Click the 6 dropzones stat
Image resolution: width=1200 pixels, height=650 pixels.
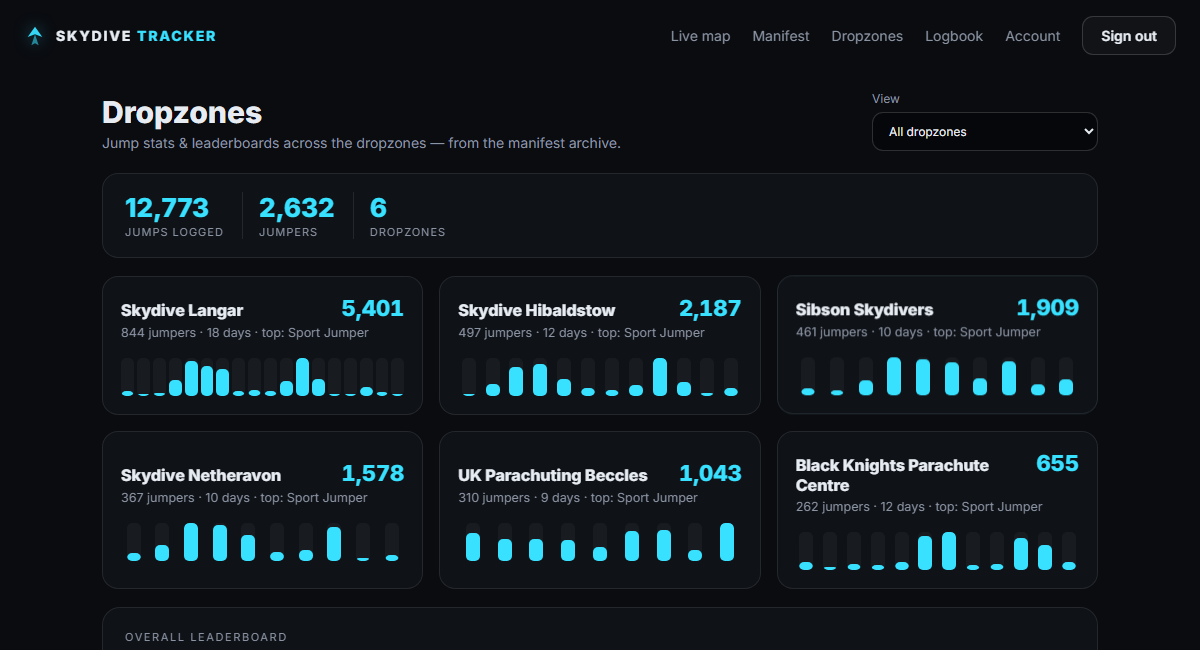pyautogui.click(x=408, y=216)
